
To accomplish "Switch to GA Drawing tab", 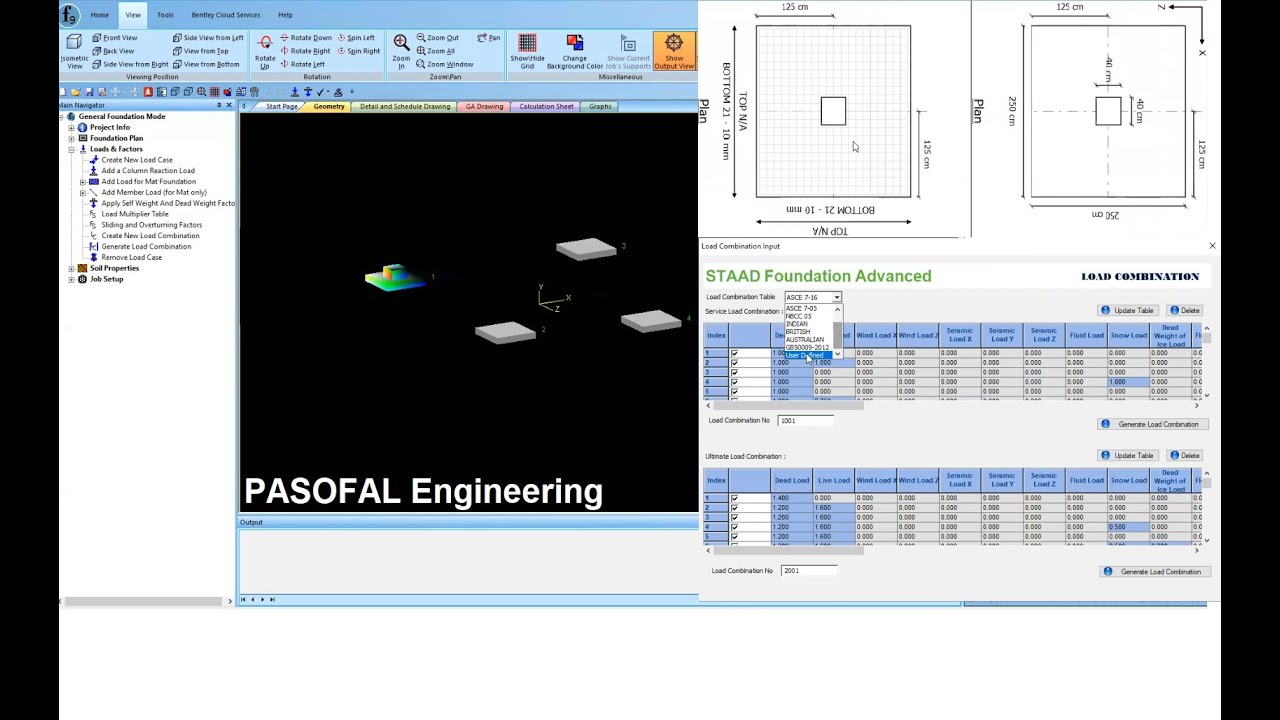I will tap(484, 106).
